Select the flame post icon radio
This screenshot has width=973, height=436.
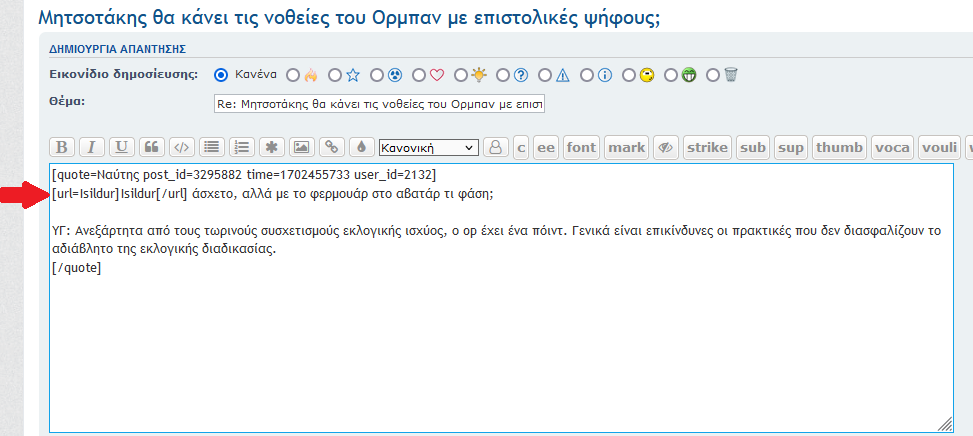tap(292, 75)
